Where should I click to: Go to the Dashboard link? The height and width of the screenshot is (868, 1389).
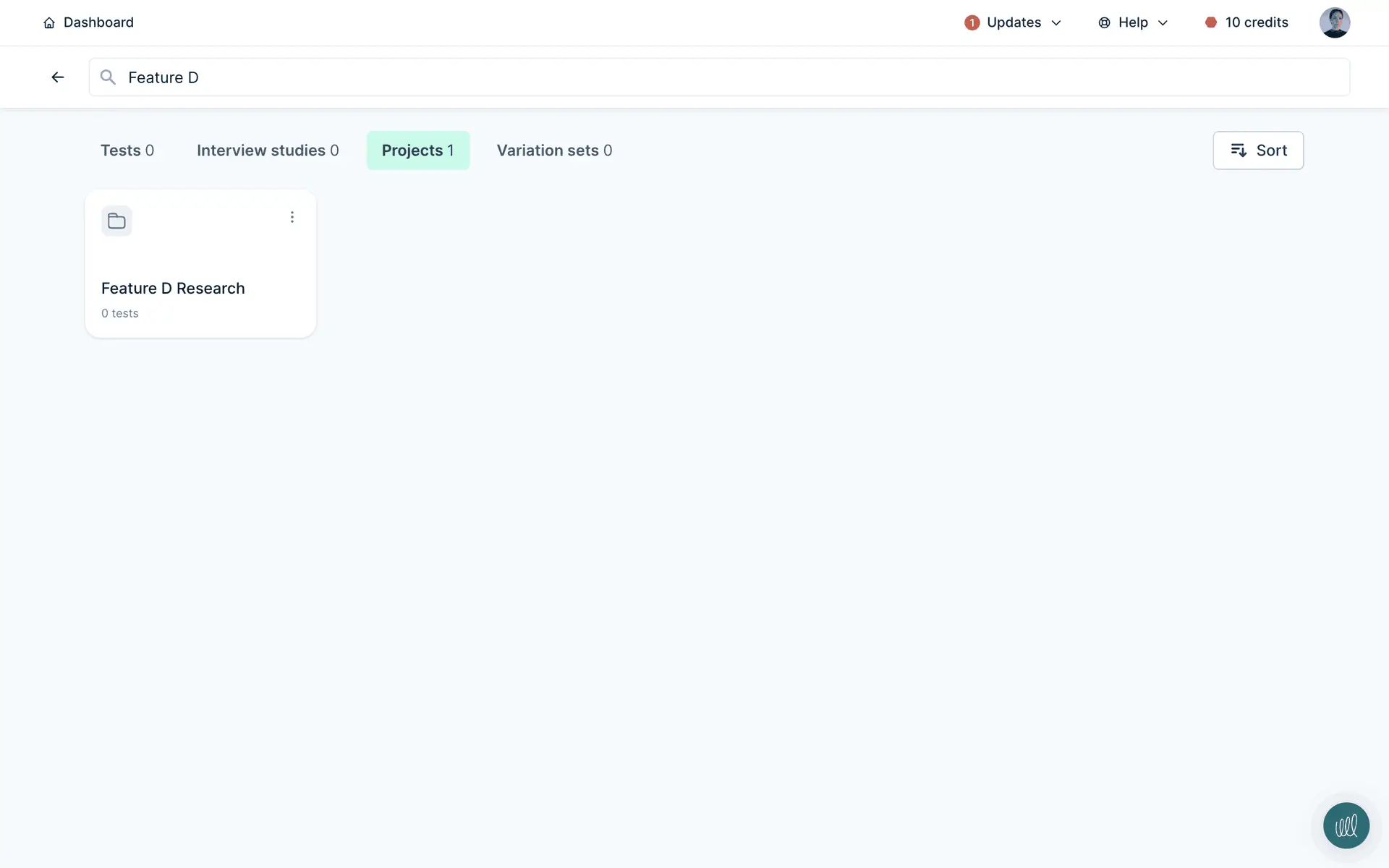coord(98,22)
